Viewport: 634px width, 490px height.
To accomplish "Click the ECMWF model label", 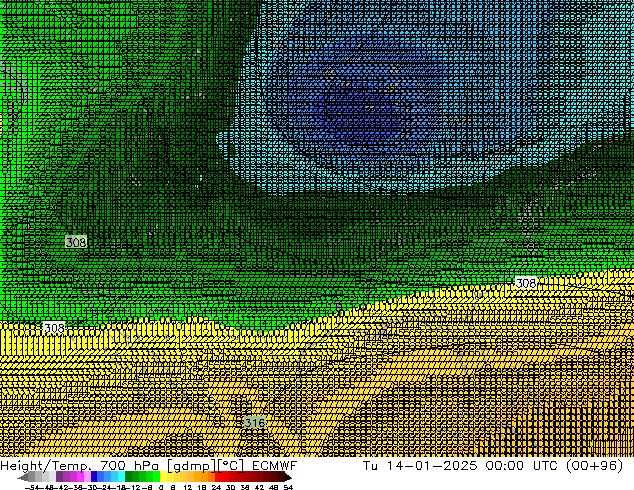I will coord(273,466).
